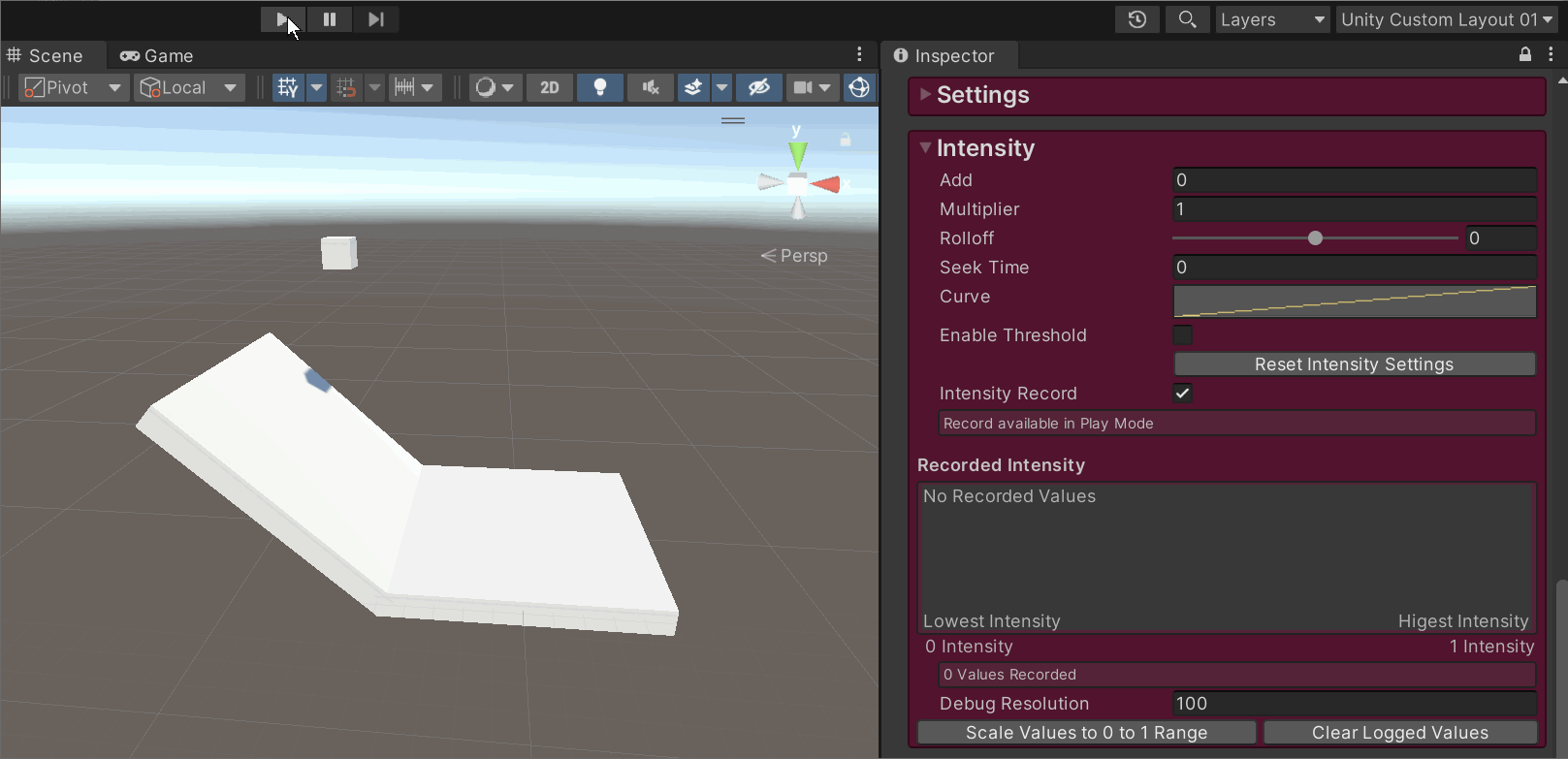
Task: Click the orientation gizmo red X cone
Action: 825,184
